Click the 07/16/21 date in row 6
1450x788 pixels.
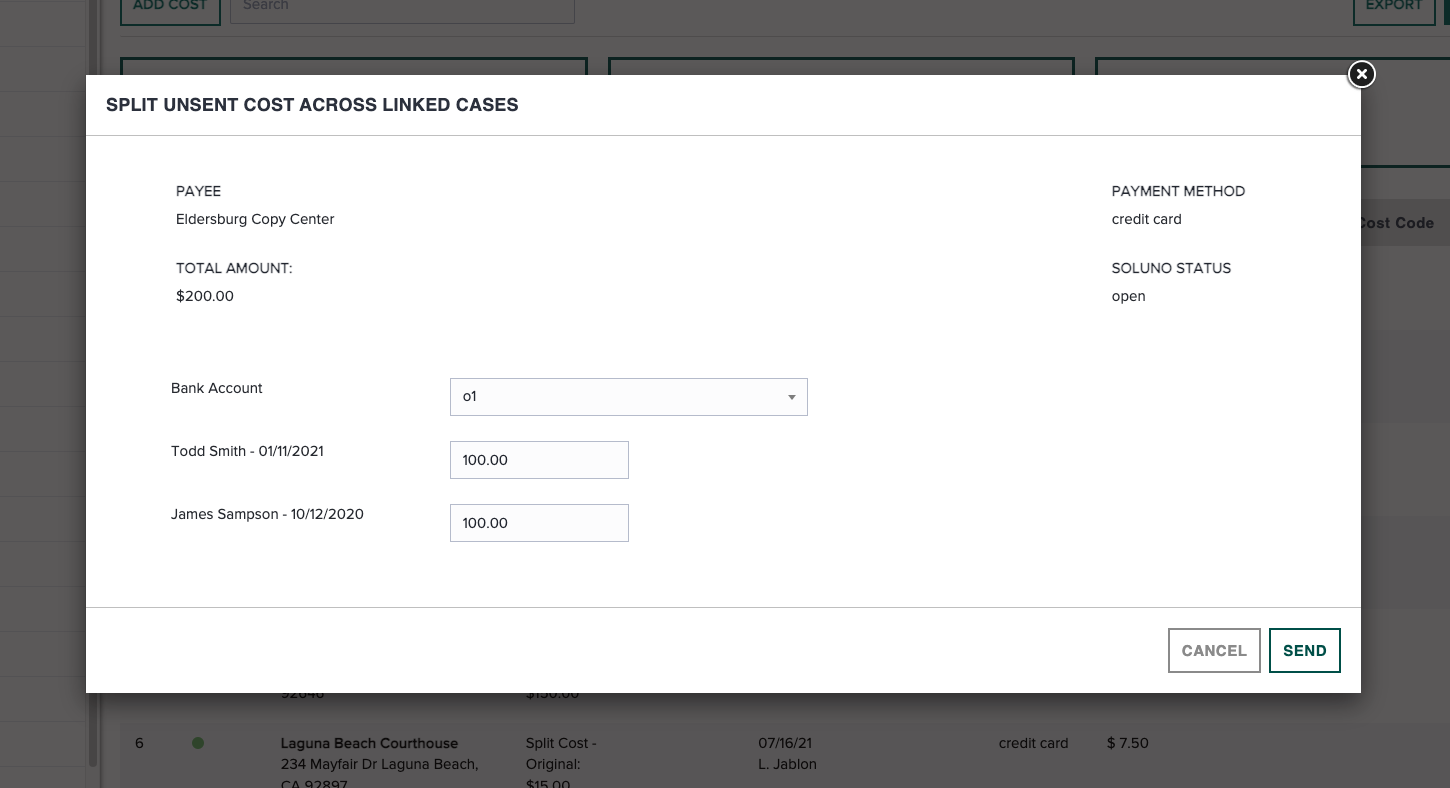787,743
